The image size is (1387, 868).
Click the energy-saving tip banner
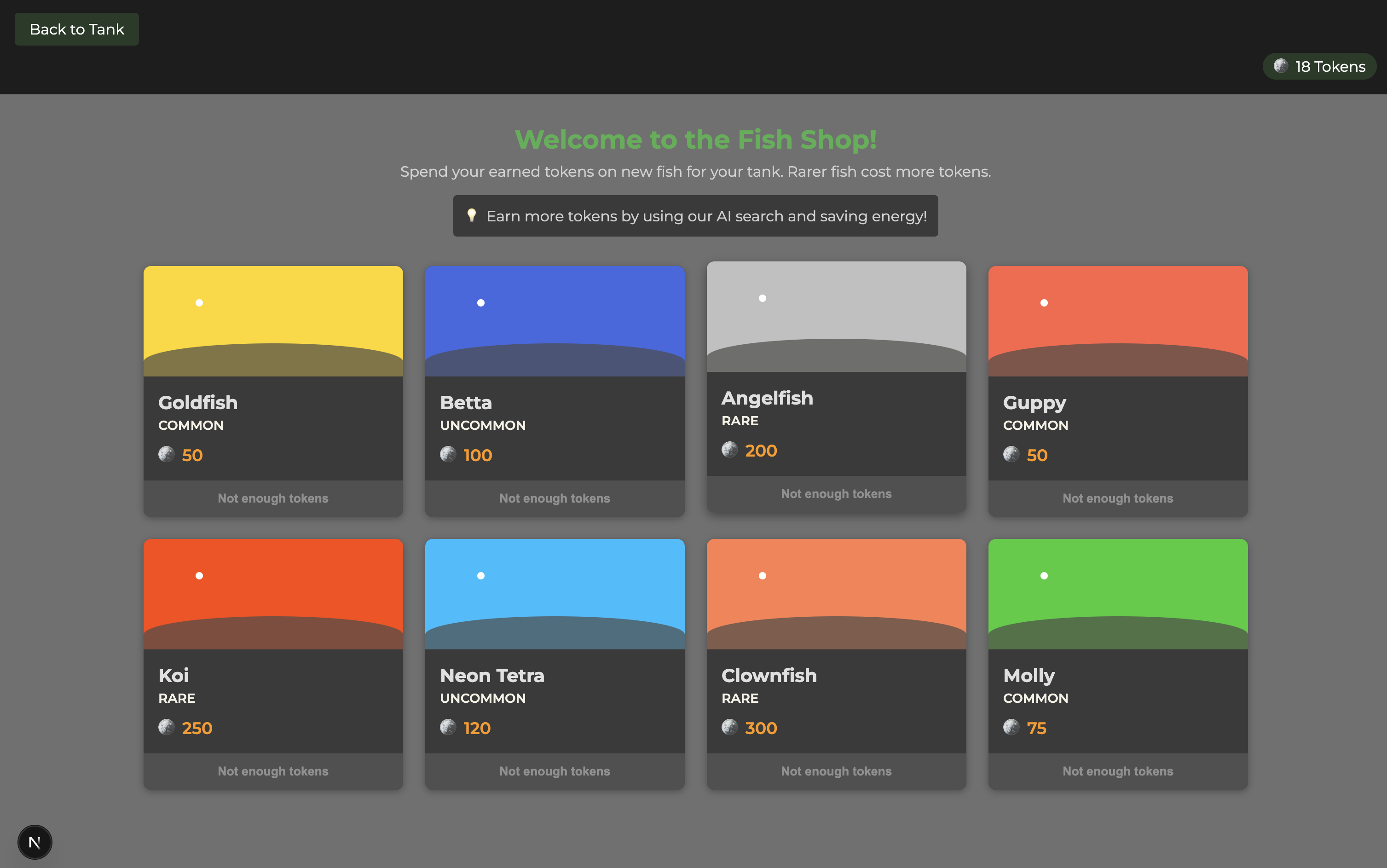pyautogui.click(x=695, y=216)
